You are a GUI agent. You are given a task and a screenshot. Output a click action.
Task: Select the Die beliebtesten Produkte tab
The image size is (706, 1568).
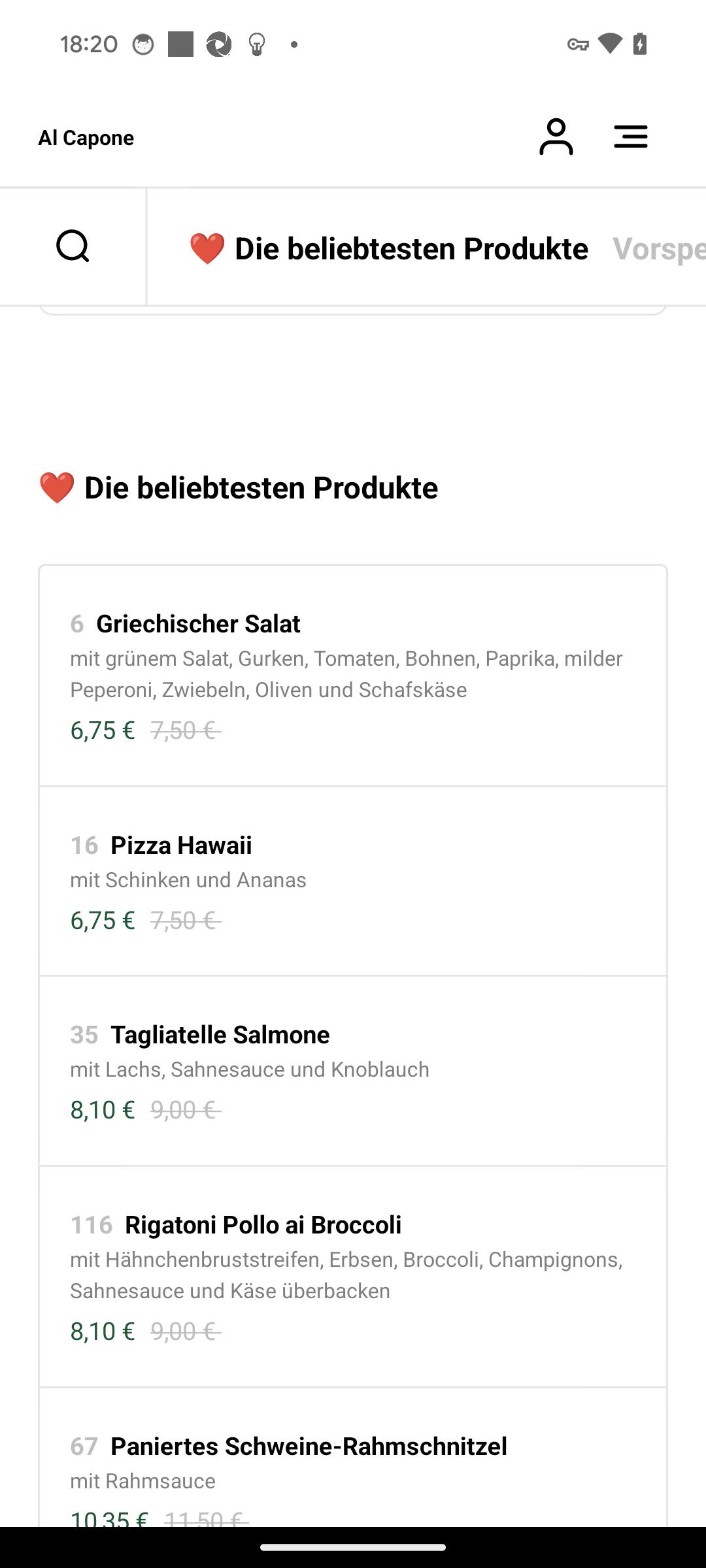(x=388, y=248)
